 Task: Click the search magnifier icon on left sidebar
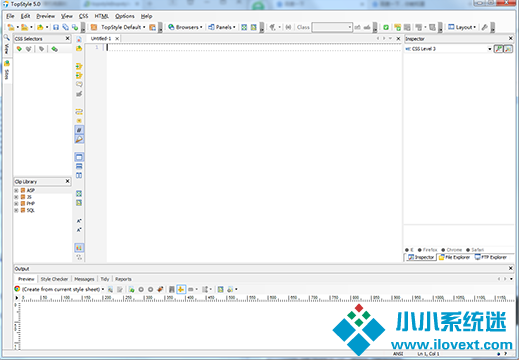pyautogui.click(x=6, y=37)
